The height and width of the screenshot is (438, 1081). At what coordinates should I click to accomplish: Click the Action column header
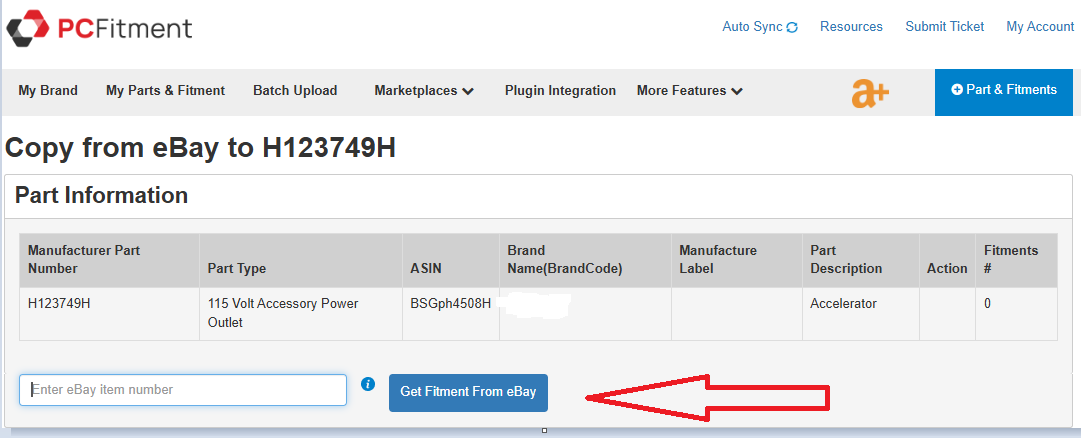947,260
